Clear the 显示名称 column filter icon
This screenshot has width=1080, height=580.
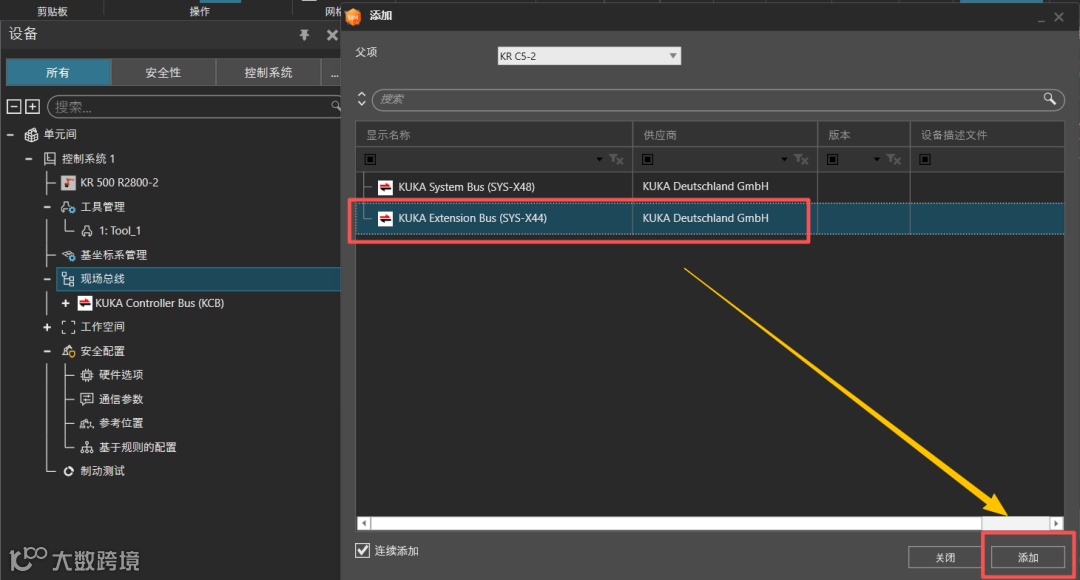(616, 159)
